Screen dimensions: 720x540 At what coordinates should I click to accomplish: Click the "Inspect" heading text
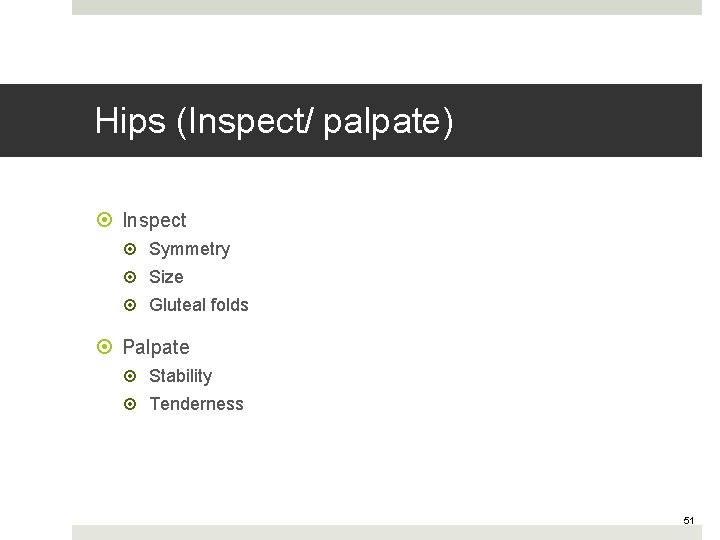point(154,220)
